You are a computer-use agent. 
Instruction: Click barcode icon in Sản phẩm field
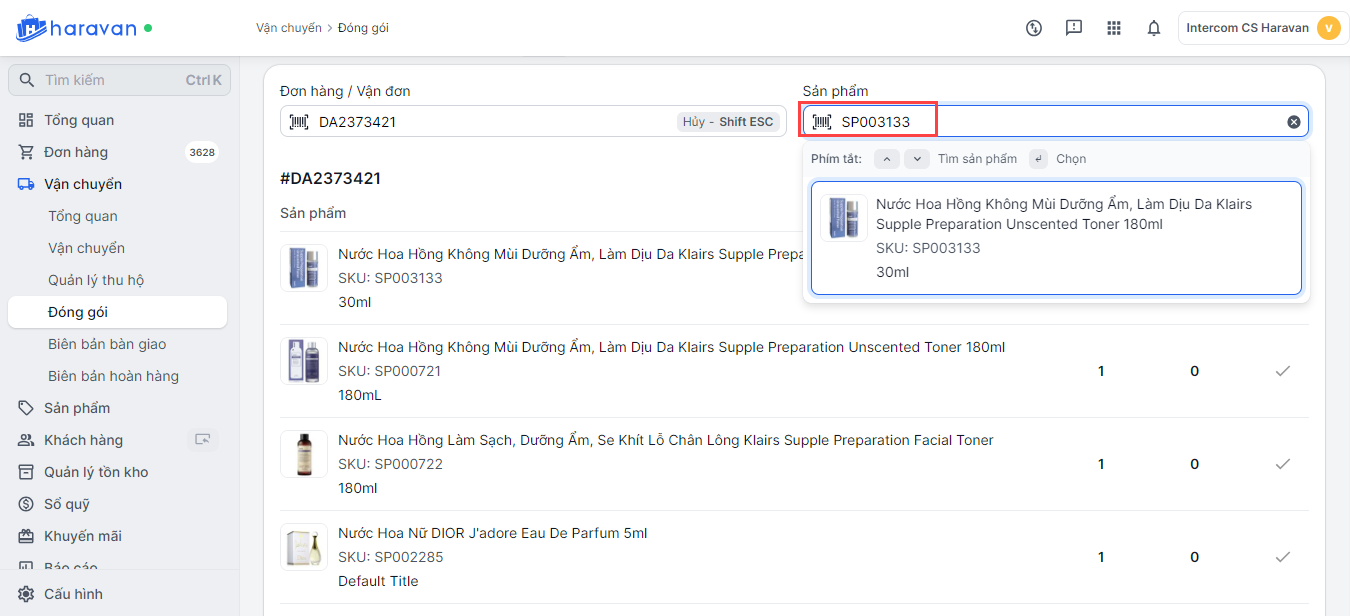click(x=822, y=121)
